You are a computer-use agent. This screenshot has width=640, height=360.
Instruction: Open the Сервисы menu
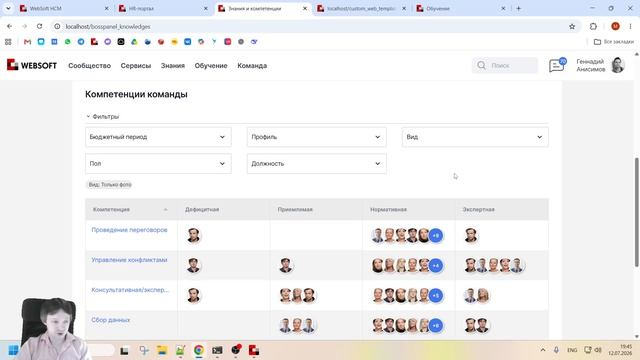136,66
